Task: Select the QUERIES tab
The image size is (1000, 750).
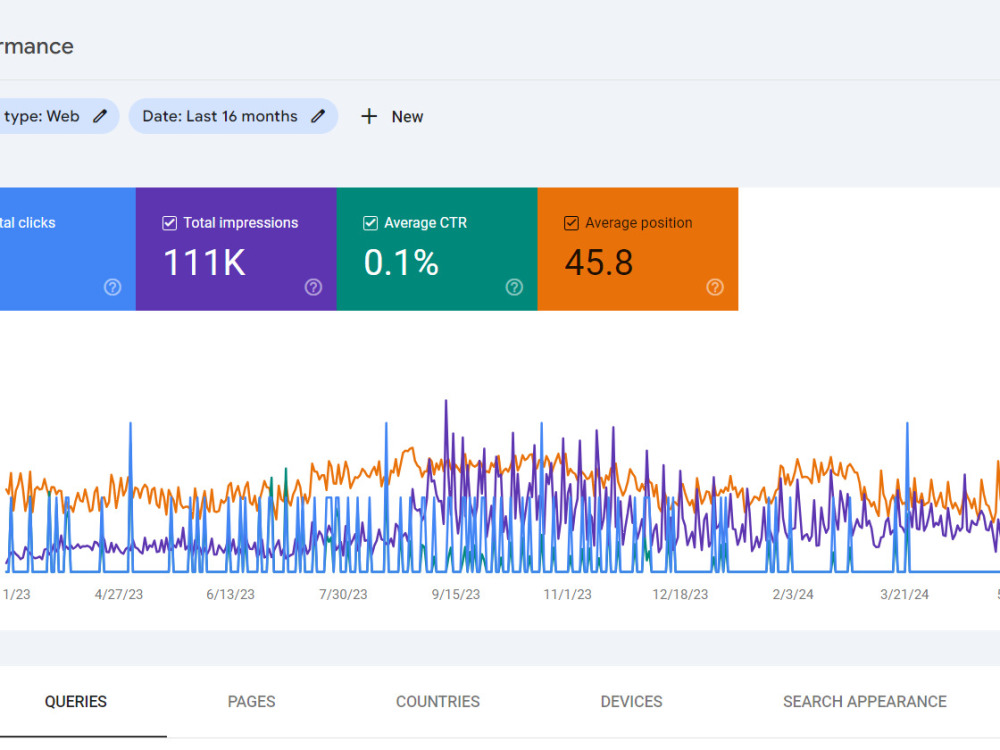Action: pos(76,702)
